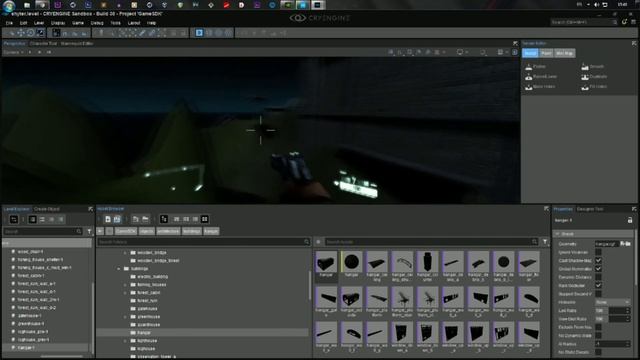Open the Camera dropdown in viewport header
The image size is (640, 360).
click(x=13, y=52)
